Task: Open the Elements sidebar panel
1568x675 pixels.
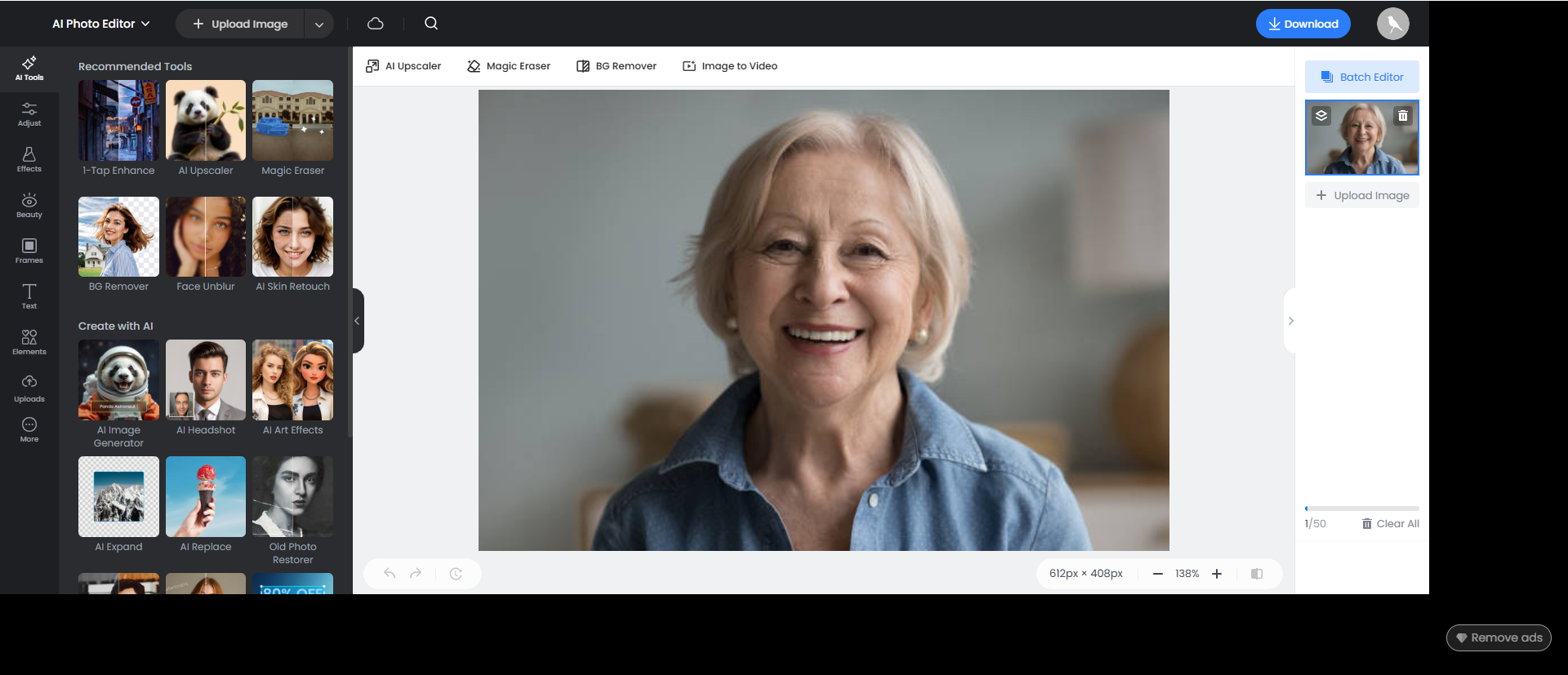Action: pos(29,343)
